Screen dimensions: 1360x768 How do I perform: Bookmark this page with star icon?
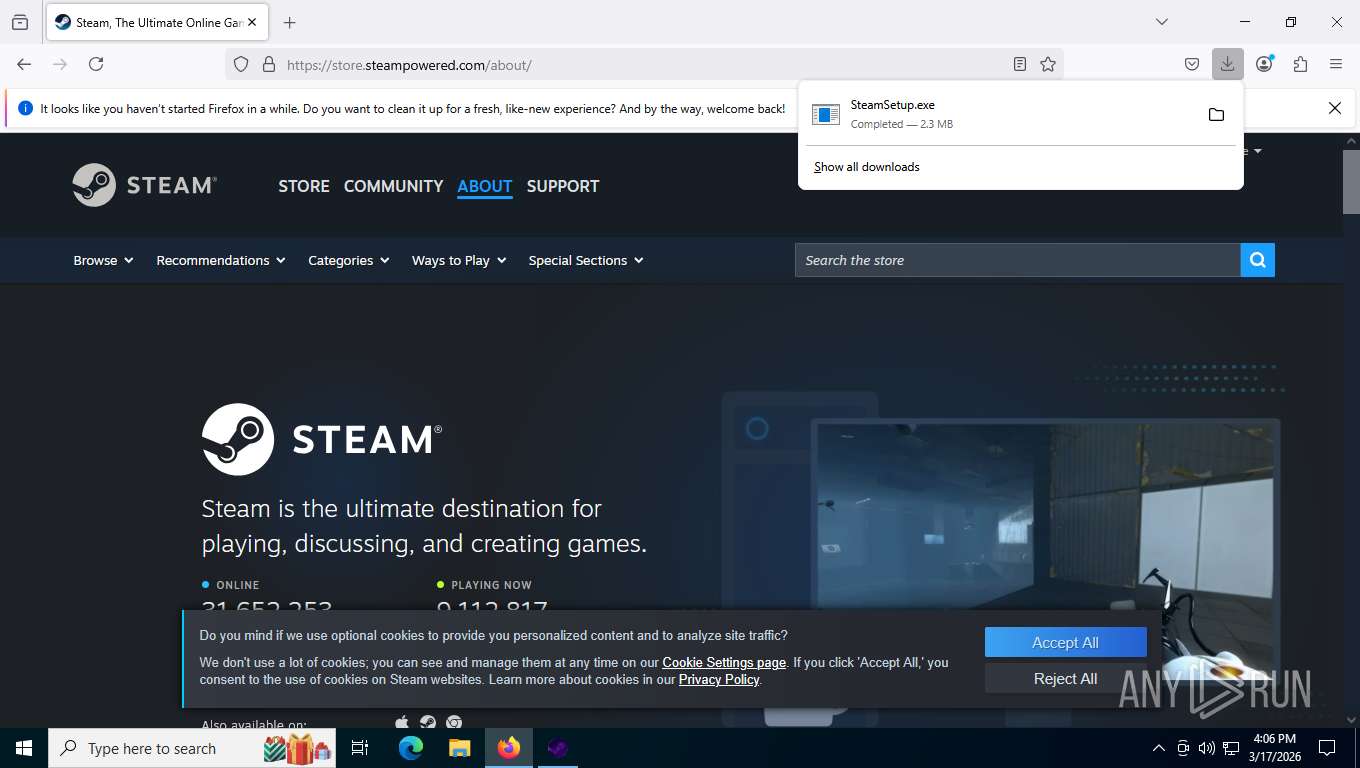(x=1048, y=64)
